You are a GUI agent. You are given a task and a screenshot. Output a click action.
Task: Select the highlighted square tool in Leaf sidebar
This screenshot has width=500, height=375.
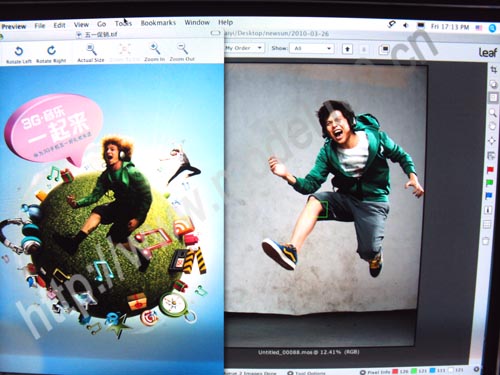point(493,98)
